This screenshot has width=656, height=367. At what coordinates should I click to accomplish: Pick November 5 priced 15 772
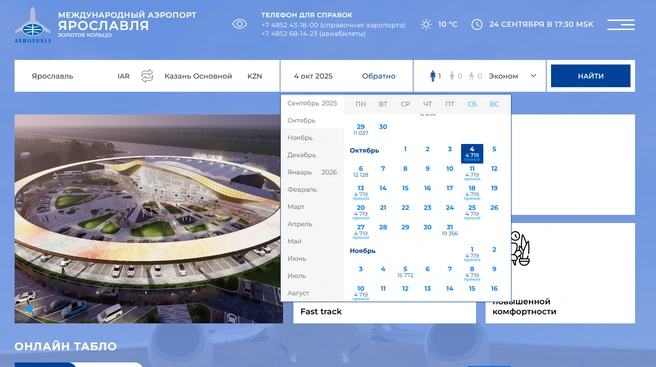(x=405, y=272)
